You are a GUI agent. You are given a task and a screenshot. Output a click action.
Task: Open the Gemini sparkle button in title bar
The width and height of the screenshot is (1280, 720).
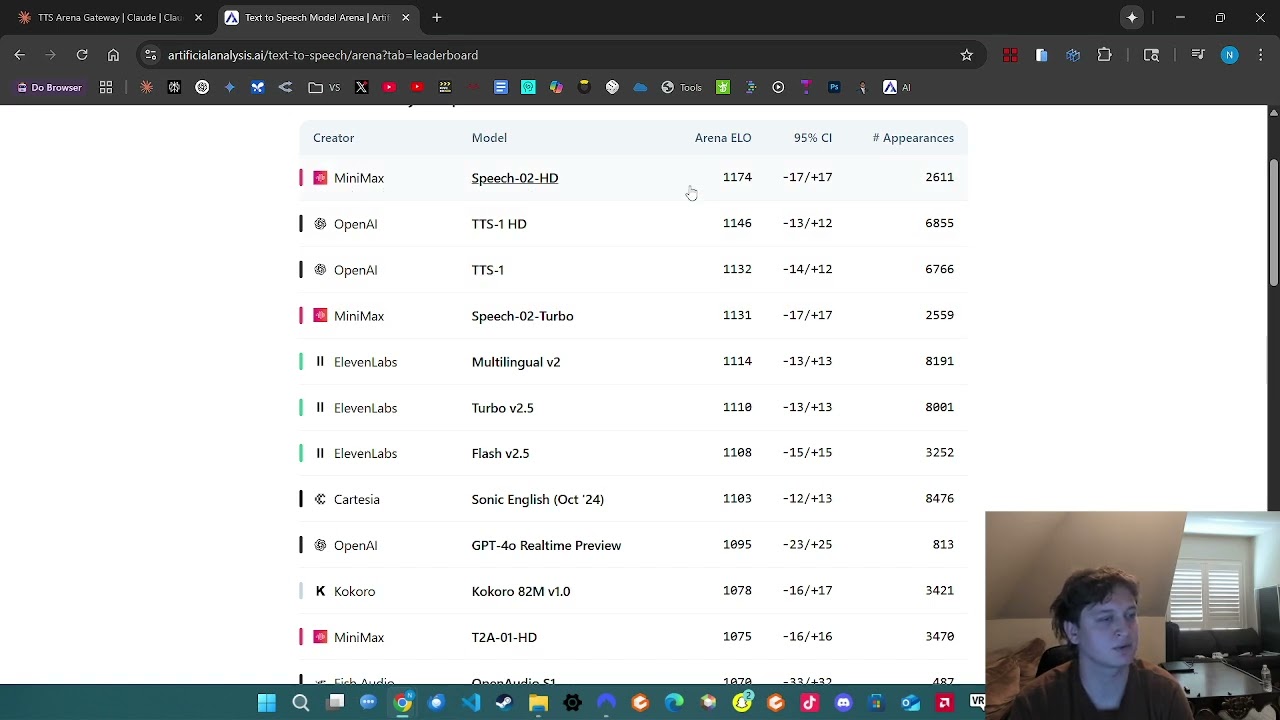tap(1132, 17)
